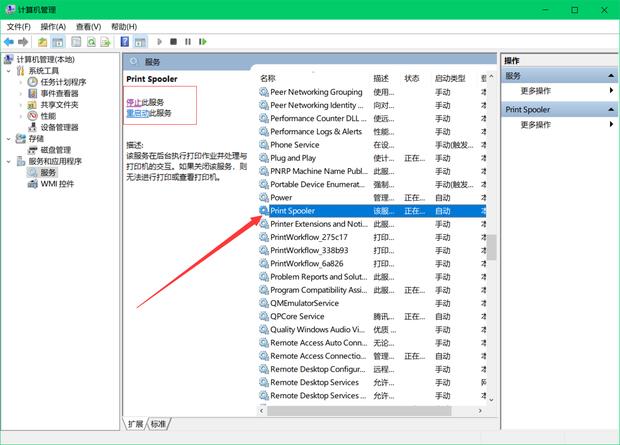The width and height of the screenshot is (620, 445).
Task: Collapse the 服务和应用程序 tree node
Action: click(9, 161)
